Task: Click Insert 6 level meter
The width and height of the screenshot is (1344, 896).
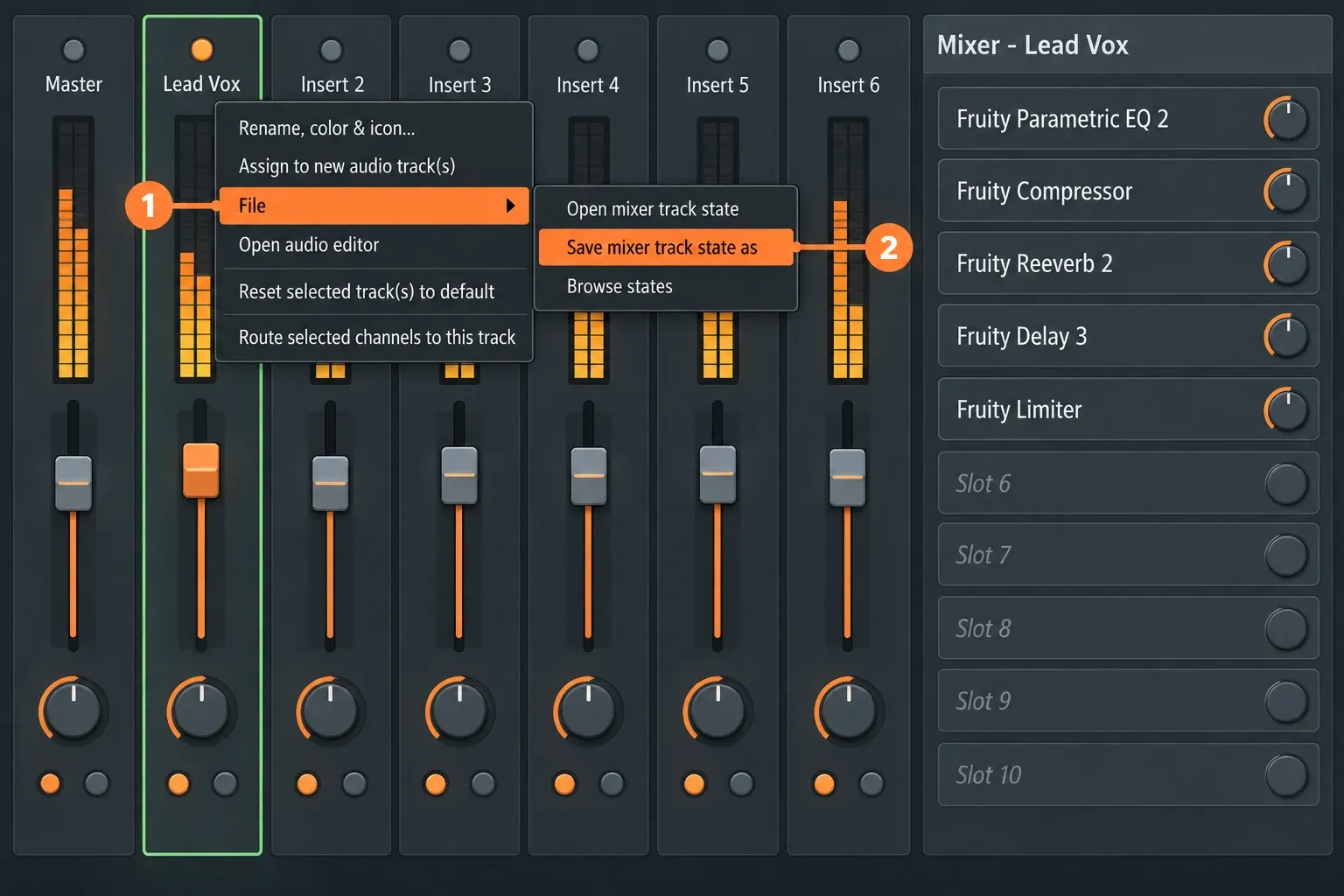Action: click(x=848, y=250)
